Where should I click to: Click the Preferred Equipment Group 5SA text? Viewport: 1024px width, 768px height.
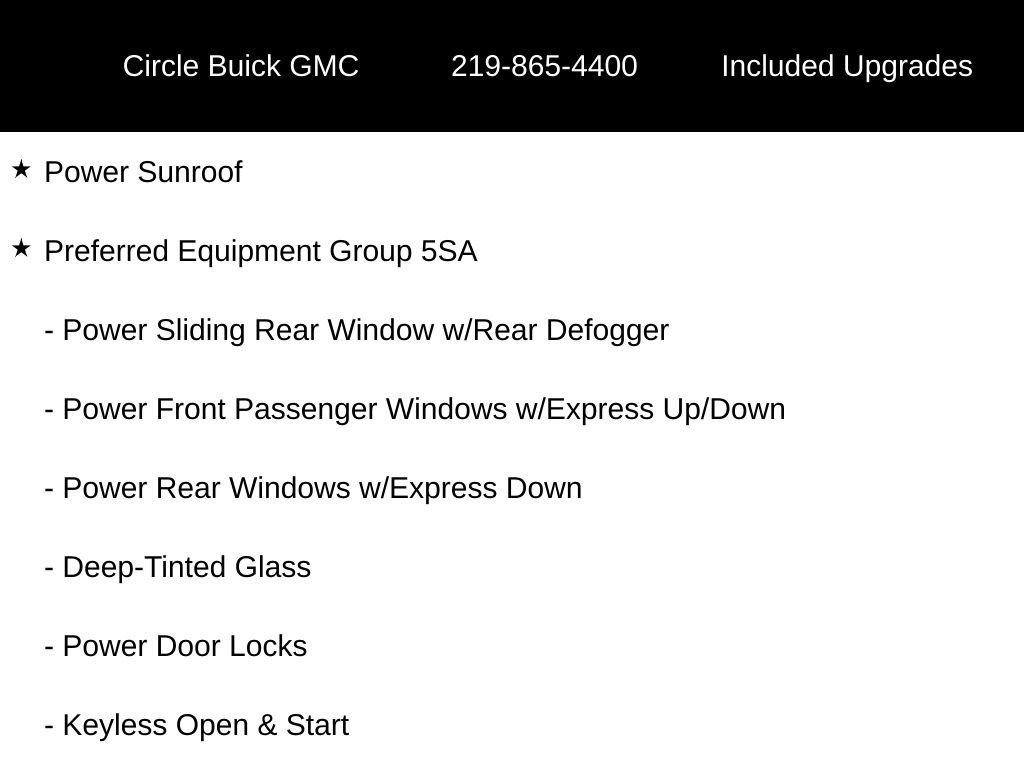coord(261,251)
